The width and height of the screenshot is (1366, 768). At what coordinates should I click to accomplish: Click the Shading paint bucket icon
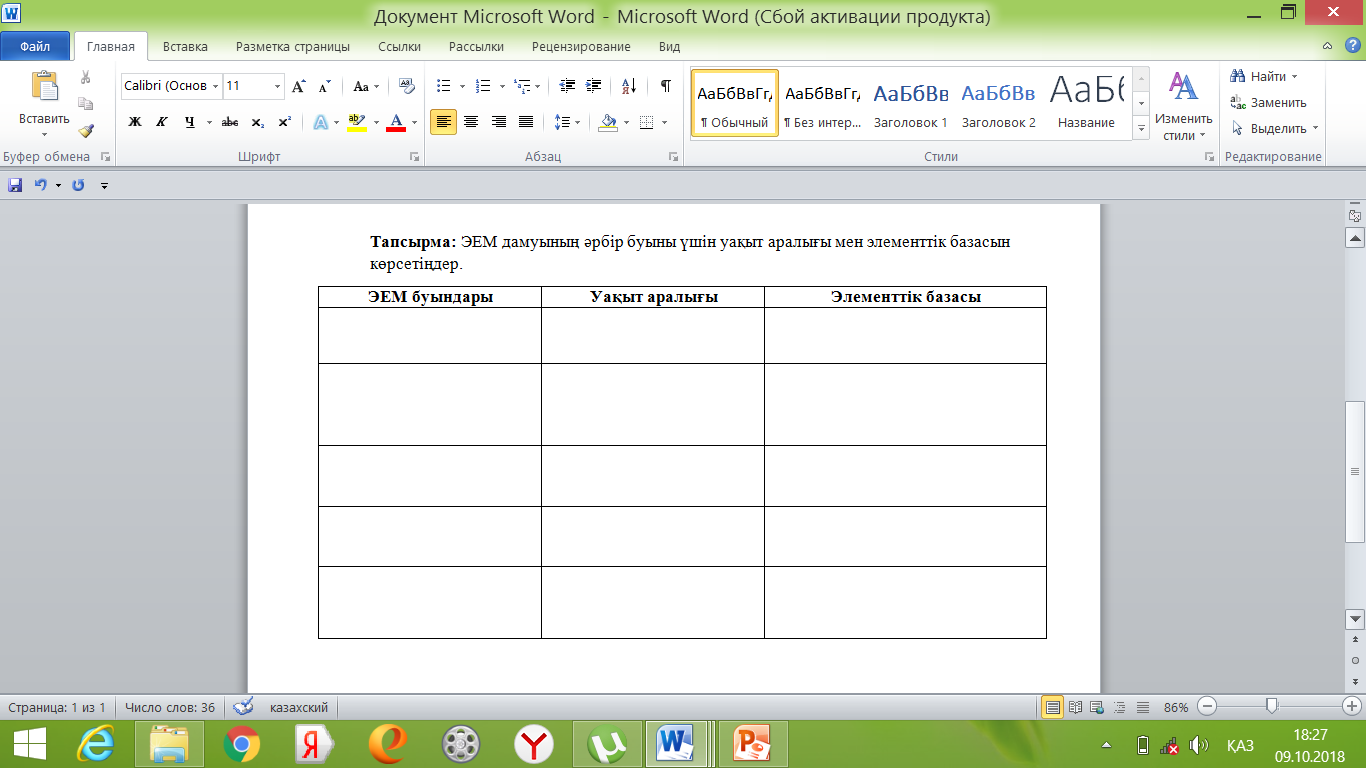[607, 122]
